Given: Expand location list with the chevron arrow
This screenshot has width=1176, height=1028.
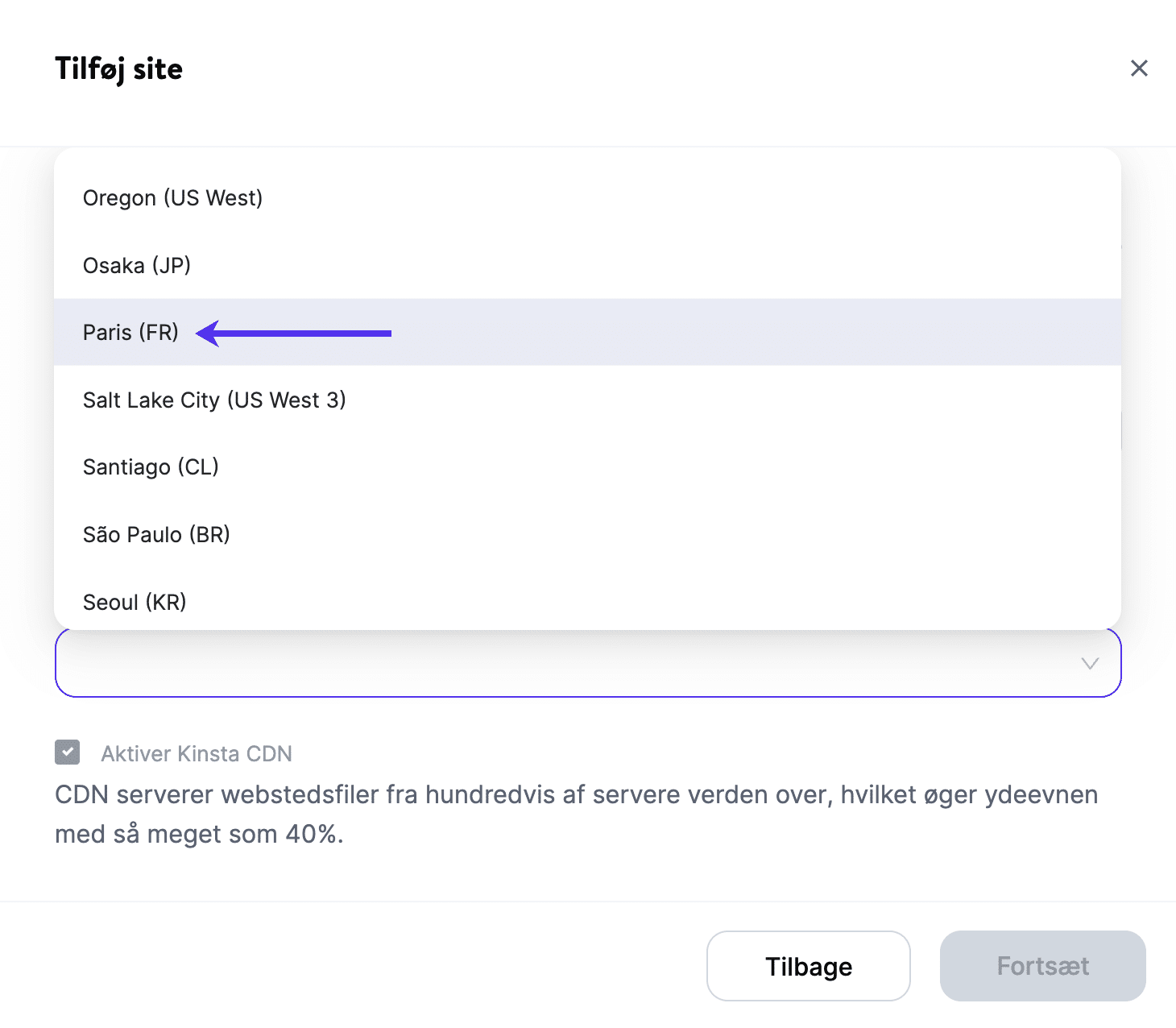Looking at the screenshot, I should pyautogui.click(x=1089, y=664).
